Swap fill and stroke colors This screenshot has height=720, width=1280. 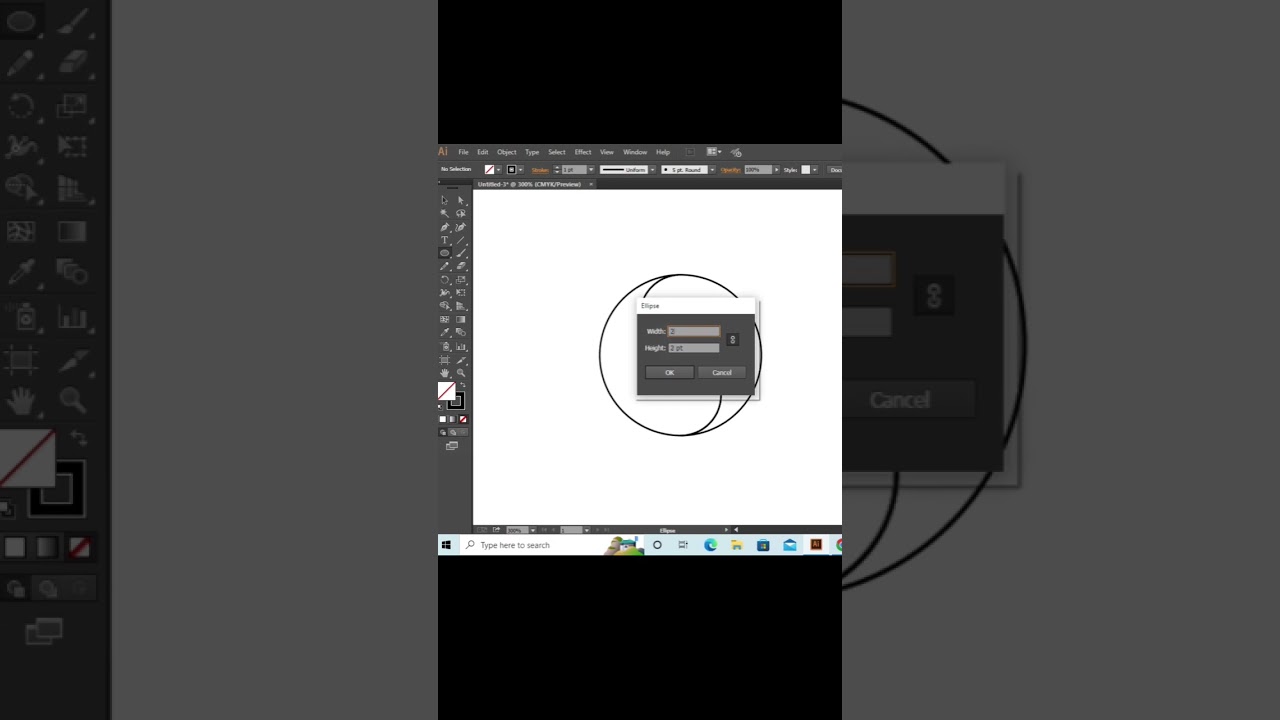(463, 385)
